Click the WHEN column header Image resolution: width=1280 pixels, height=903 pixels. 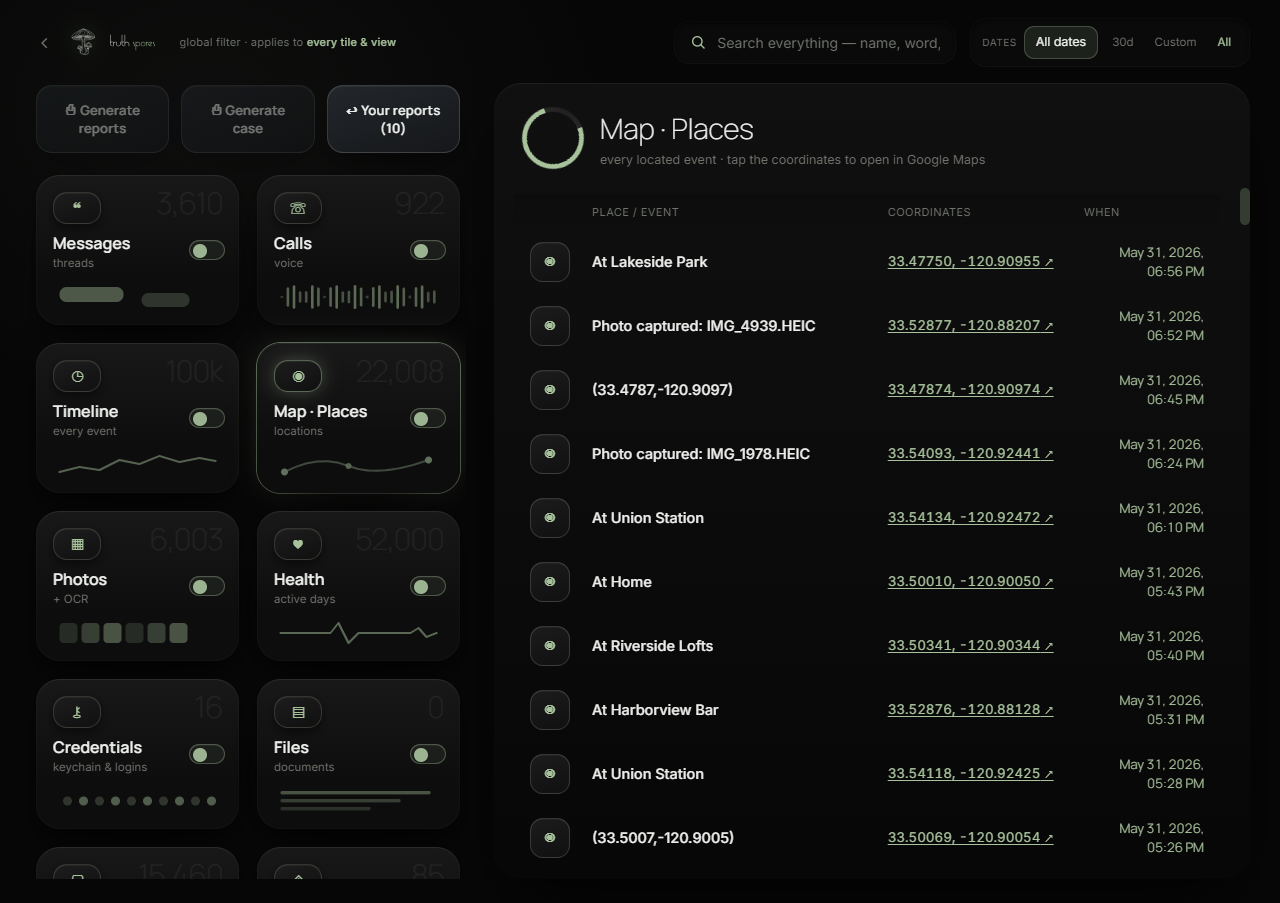point(1102,212)
